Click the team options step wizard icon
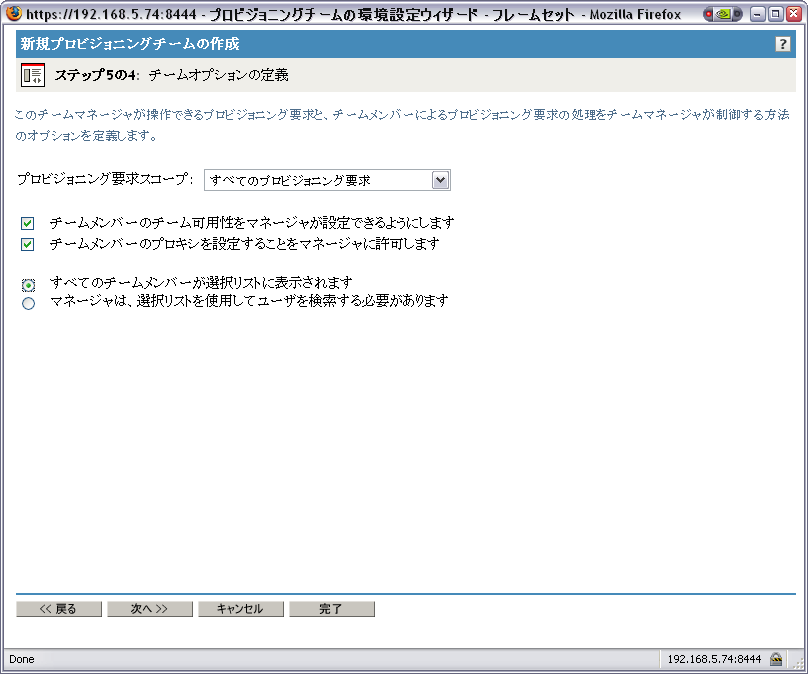 click(x=32, y=75)
